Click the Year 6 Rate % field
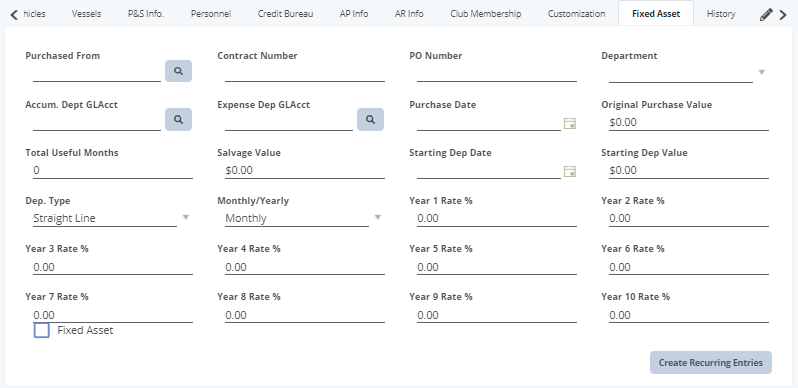 click(689, 267)
